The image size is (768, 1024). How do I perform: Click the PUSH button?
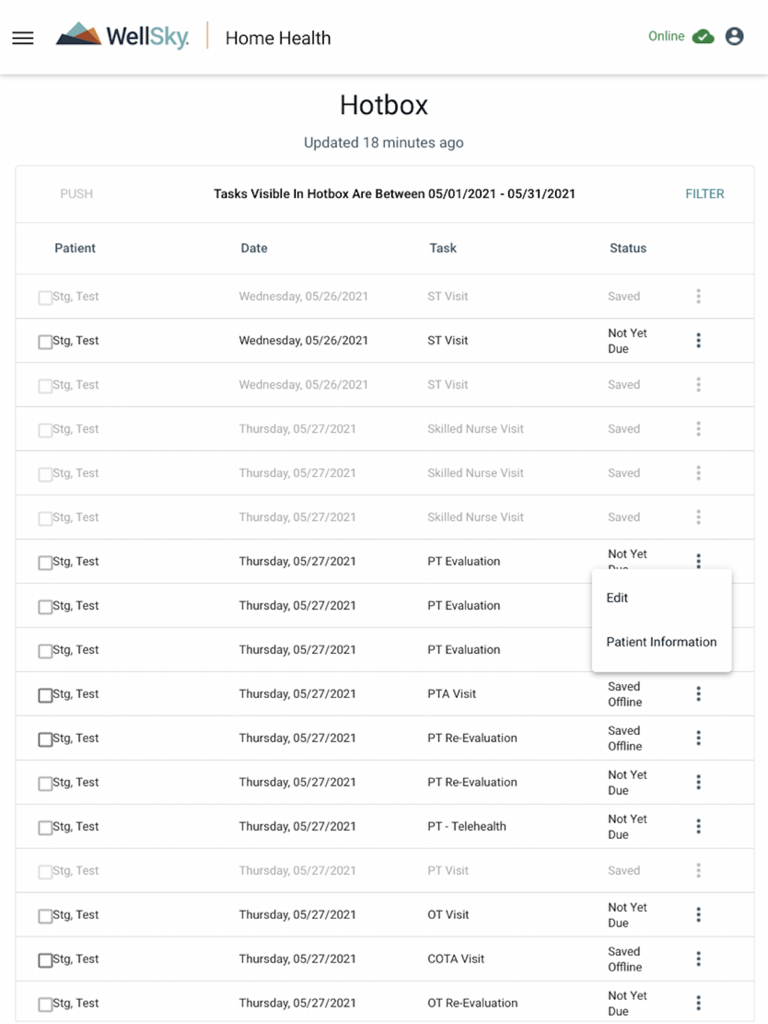[76, 193]
